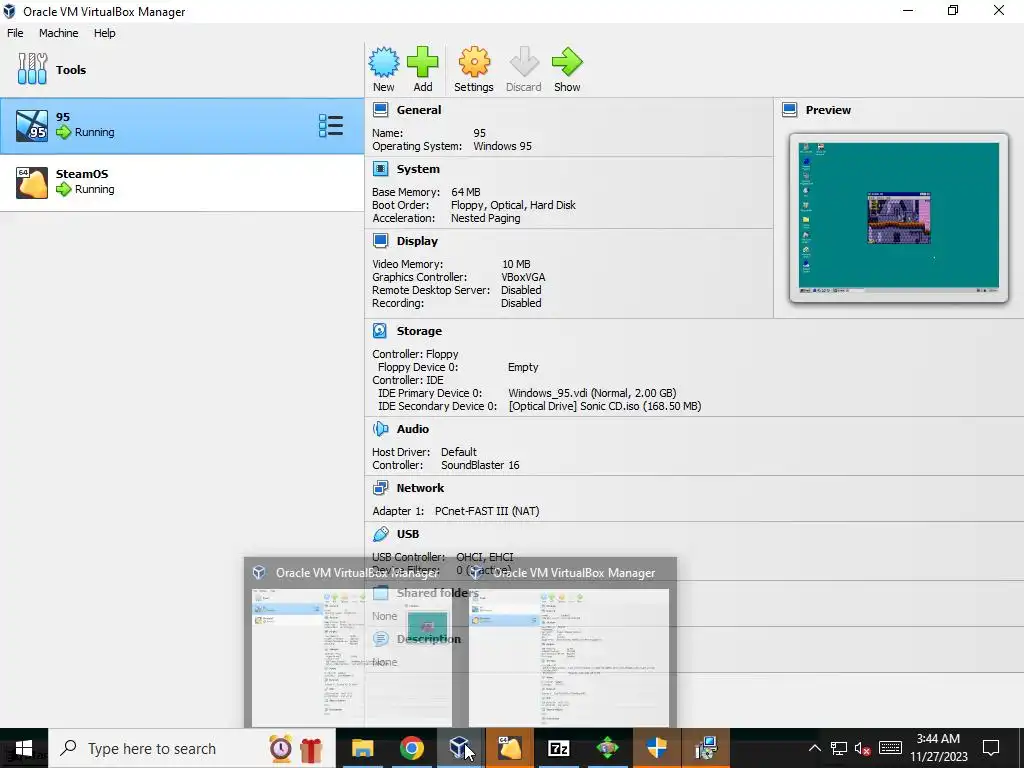Click the SteamOS VM icon

click(x=32, y=182)
